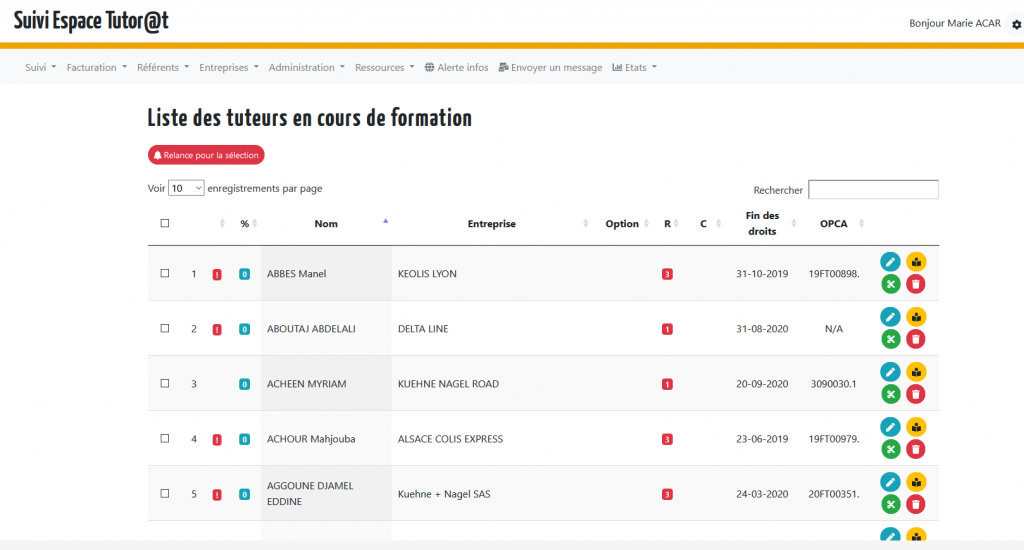The height and width of the screenshot is (550, 1024).
Task: Open the Facturation dropdown menu
Action: point(97,67)
